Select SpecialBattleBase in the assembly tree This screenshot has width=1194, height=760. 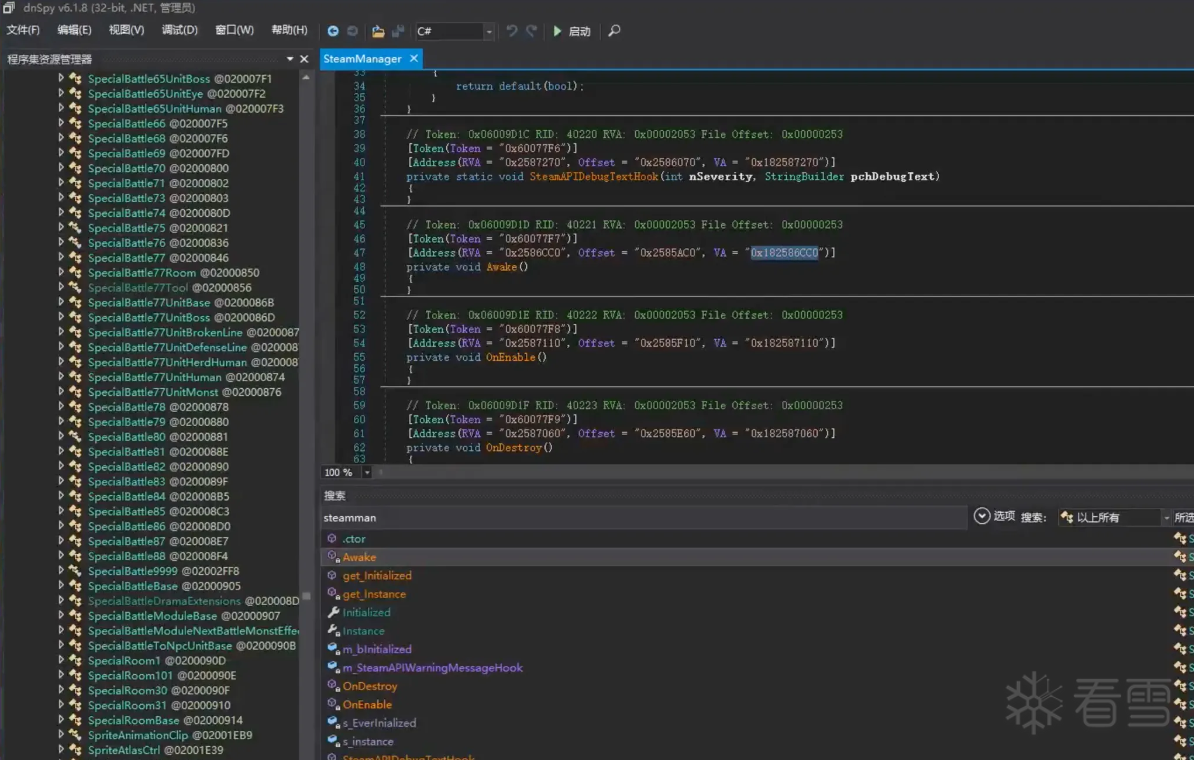[x=132, y=586]
